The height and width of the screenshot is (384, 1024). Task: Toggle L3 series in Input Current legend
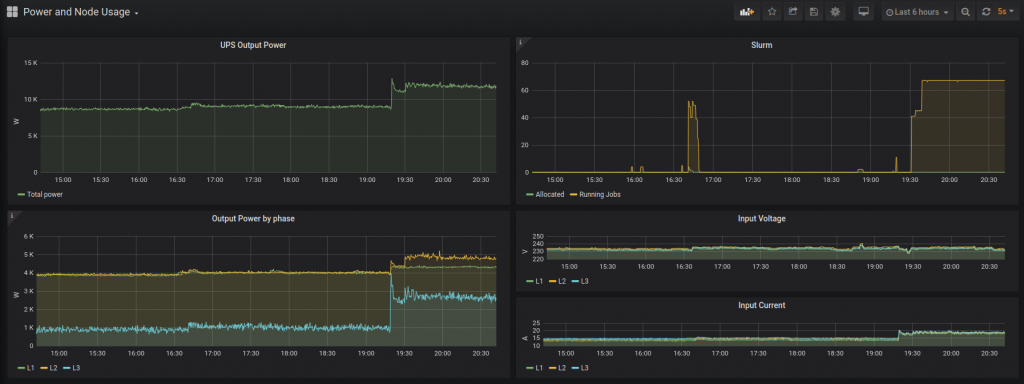[584, 368]
